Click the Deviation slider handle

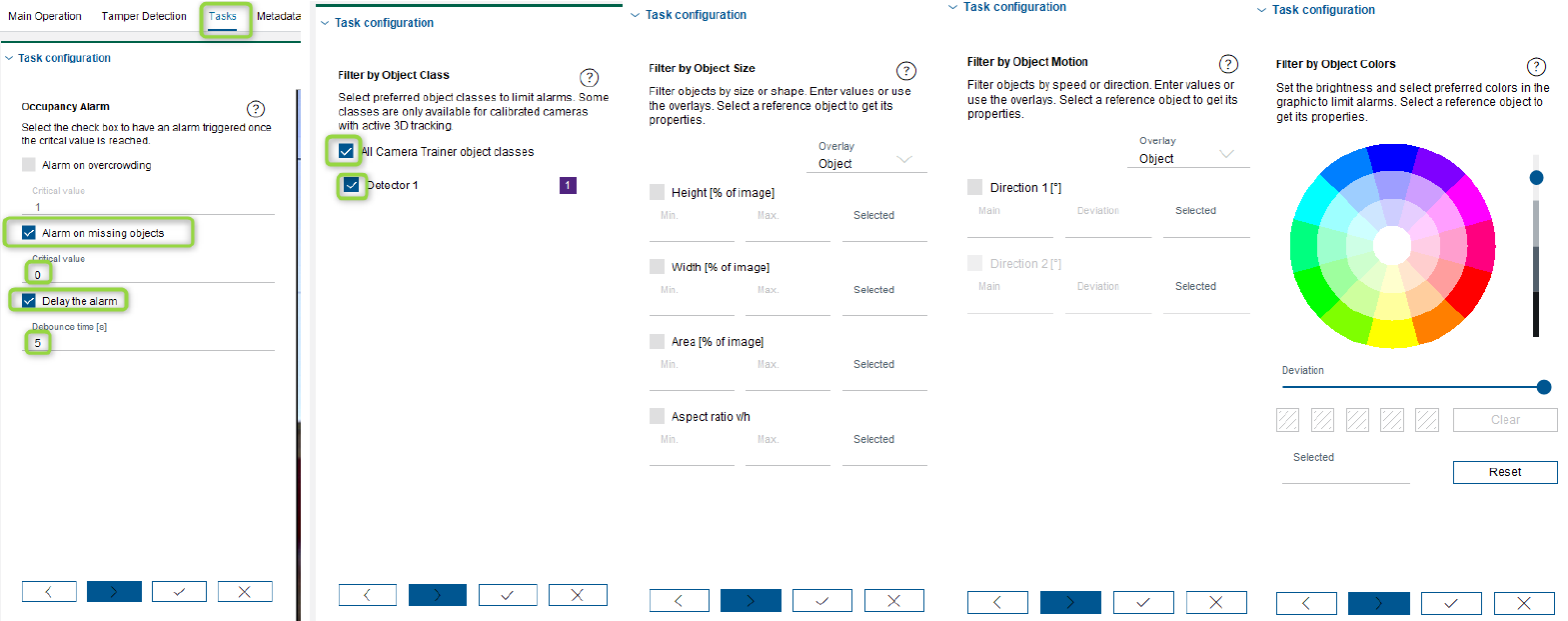click(x=1543, y=387)
